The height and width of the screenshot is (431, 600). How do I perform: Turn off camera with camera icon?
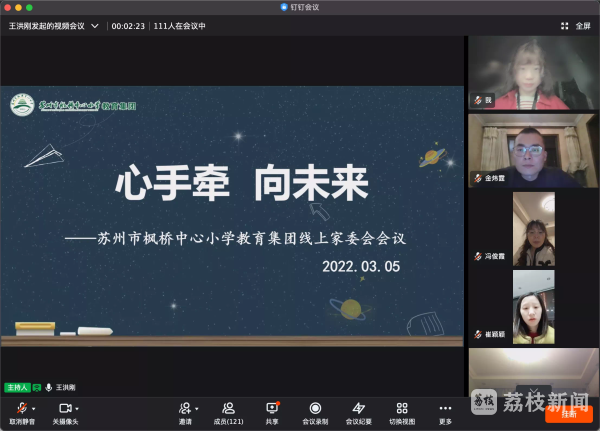tap(65, 408)
